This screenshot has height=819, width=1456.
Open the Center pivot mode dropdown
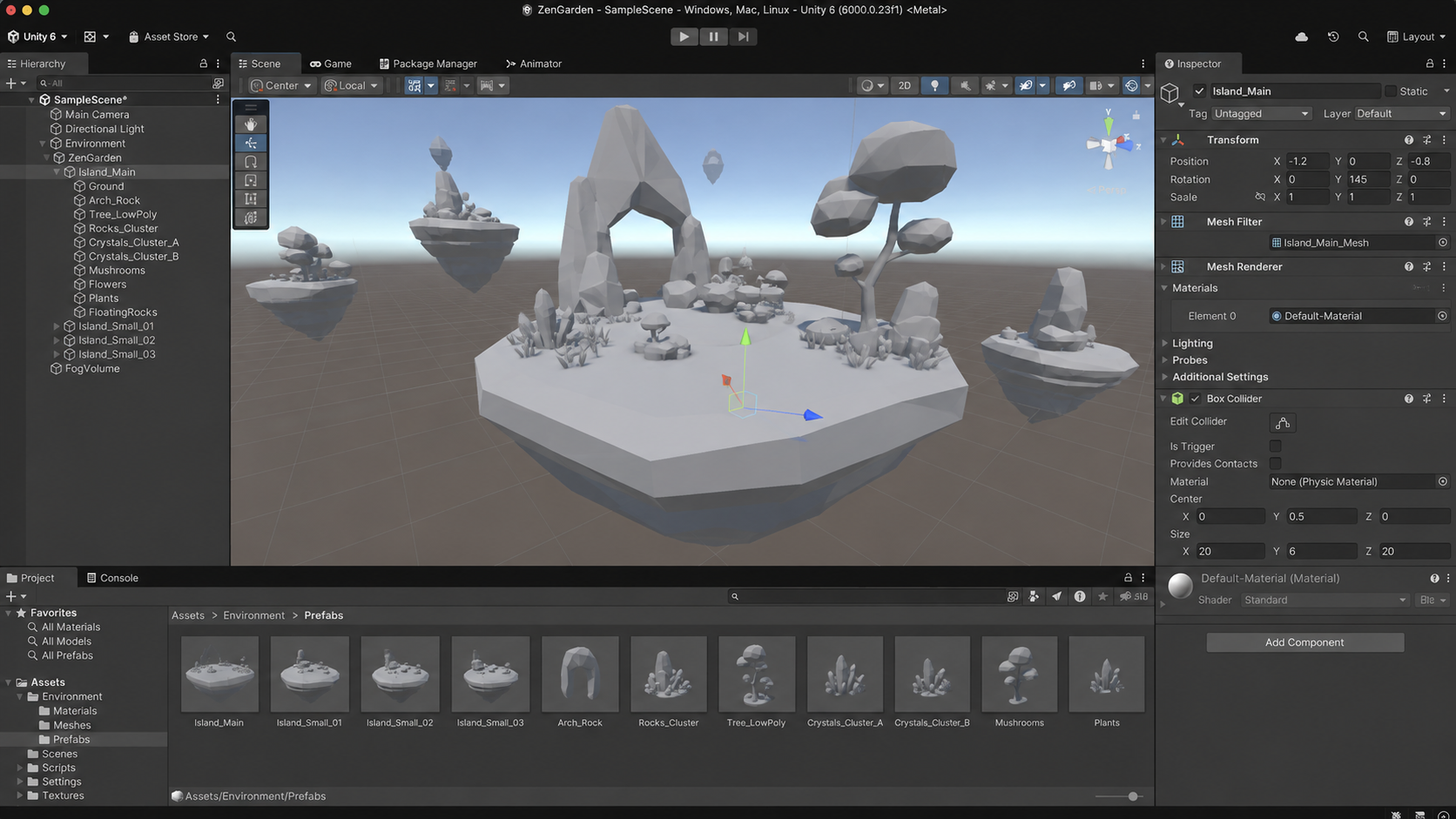pyautogui.click(x=281, y=85)
